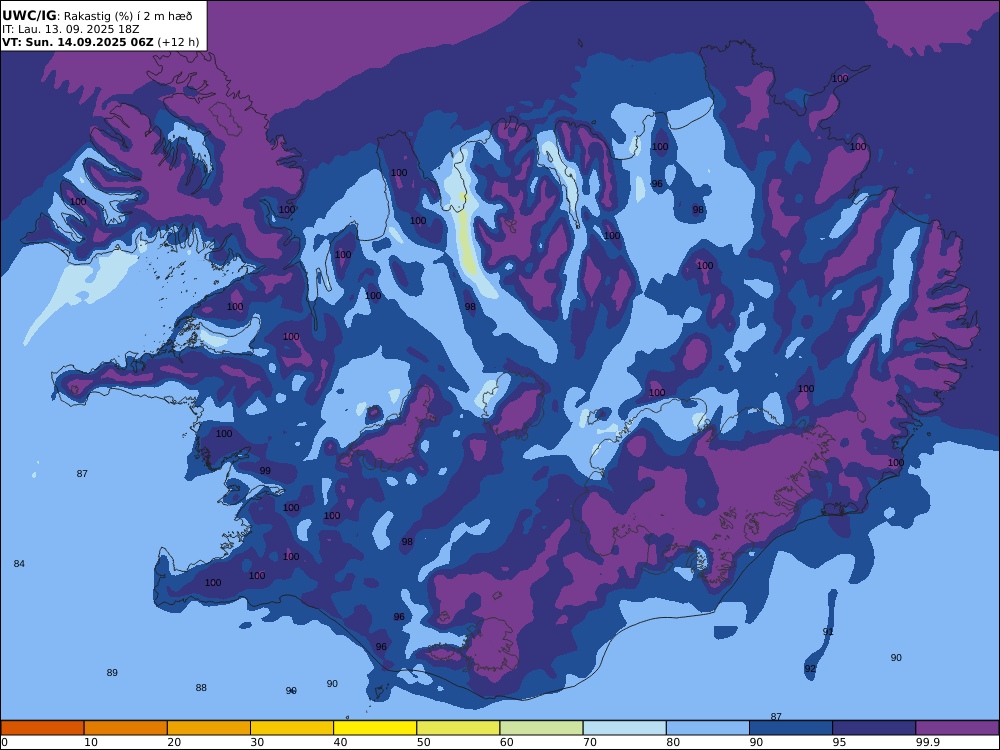Click the legend tick label "70"
The width and height of the screenshot is (1000, 750).
(590, 742)
